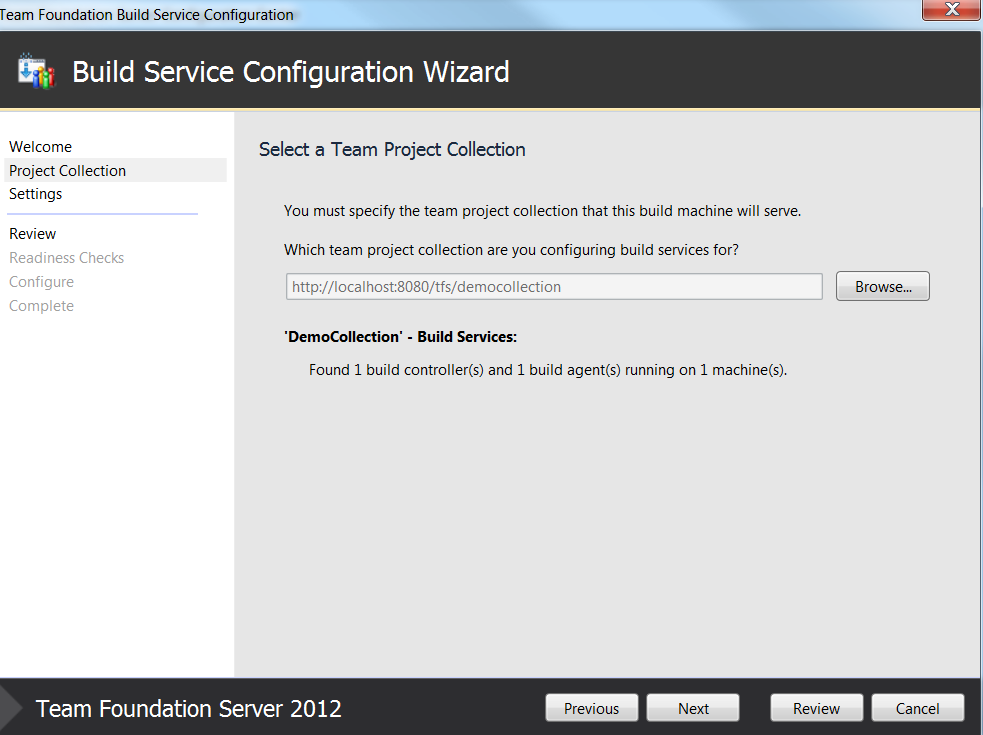
Task: Click the Build Service Configuration Wizard title
Action: click(291, 71)
